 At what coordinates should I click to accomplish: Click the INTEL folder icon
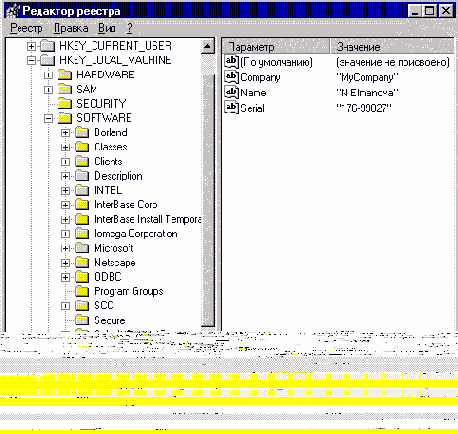(82, 190)
